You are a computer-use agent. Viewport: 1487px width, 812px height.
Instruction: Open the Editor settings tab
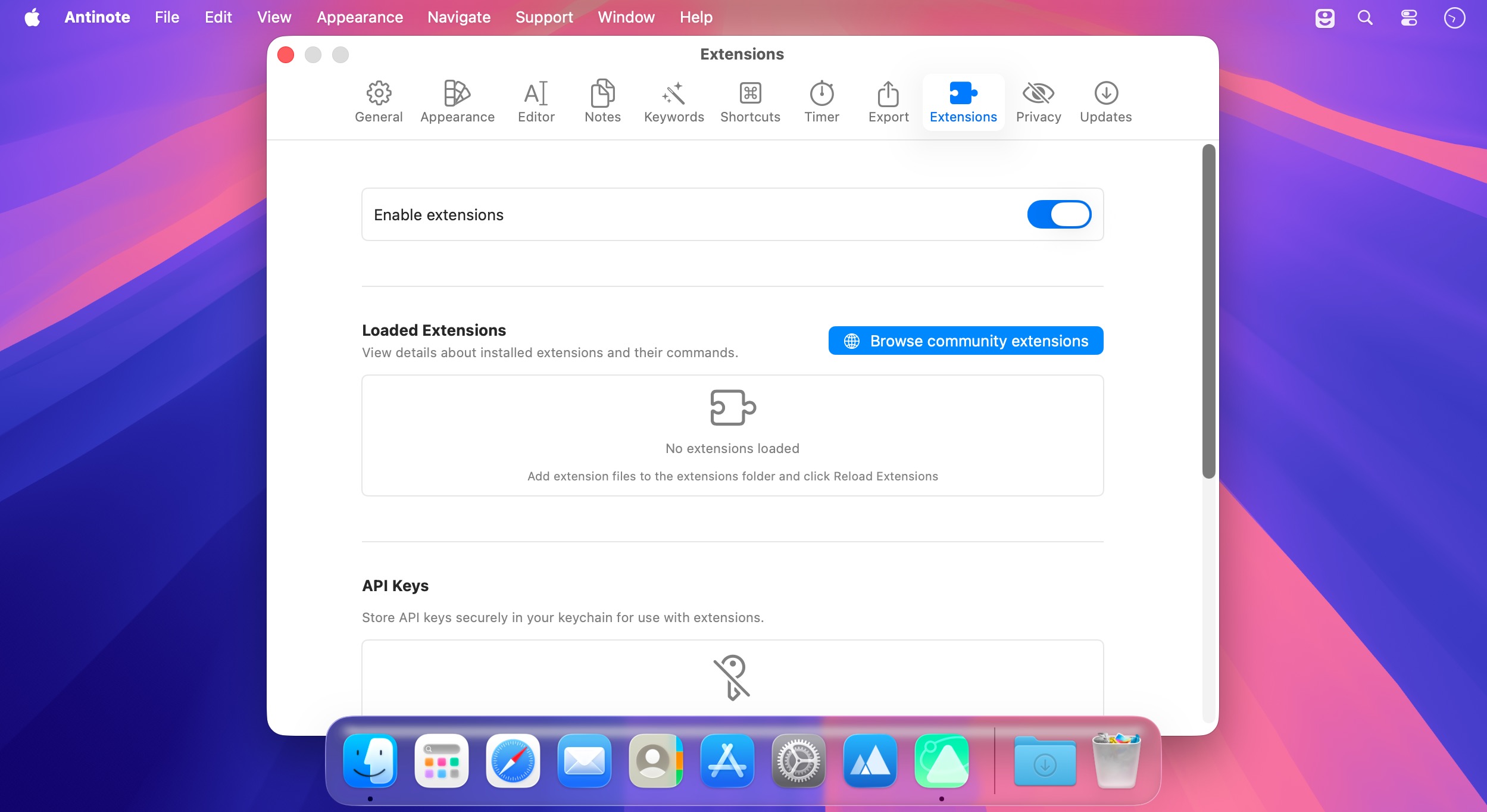coord(536,102)
